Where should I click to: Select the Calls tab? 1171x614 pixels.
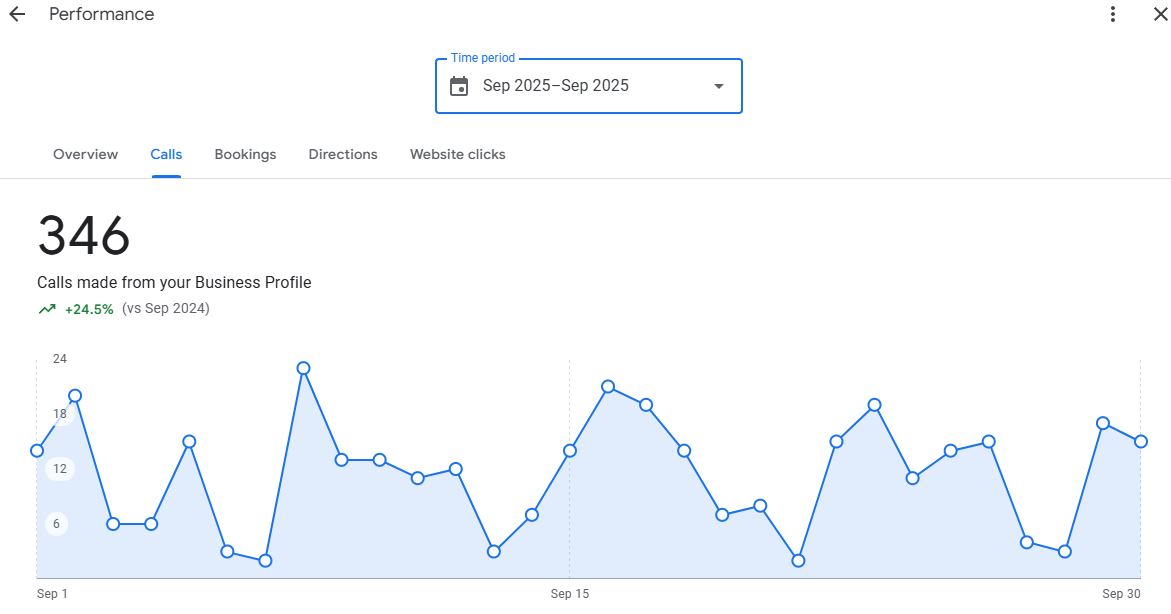166,155
